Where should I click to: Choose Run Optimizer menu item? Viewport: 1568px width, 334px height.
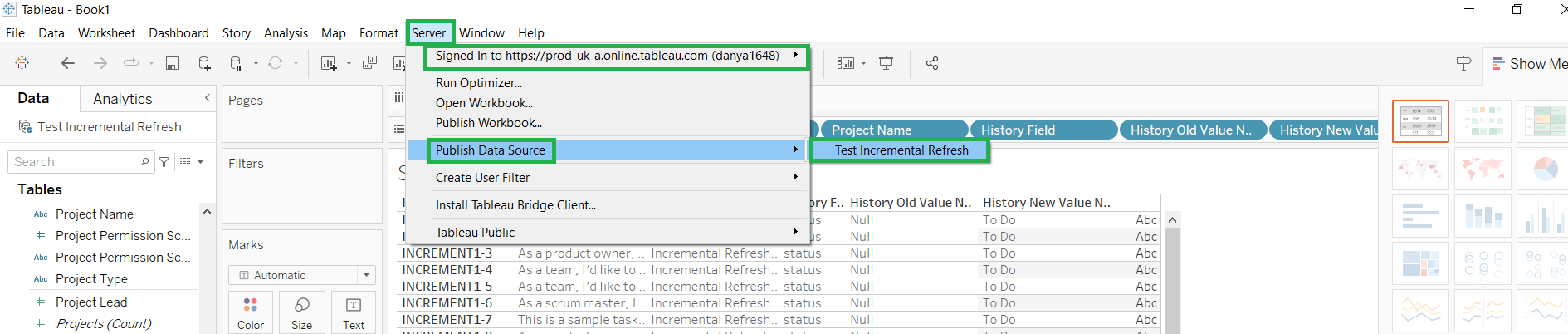pyautogui.click(x=608, y=83)
